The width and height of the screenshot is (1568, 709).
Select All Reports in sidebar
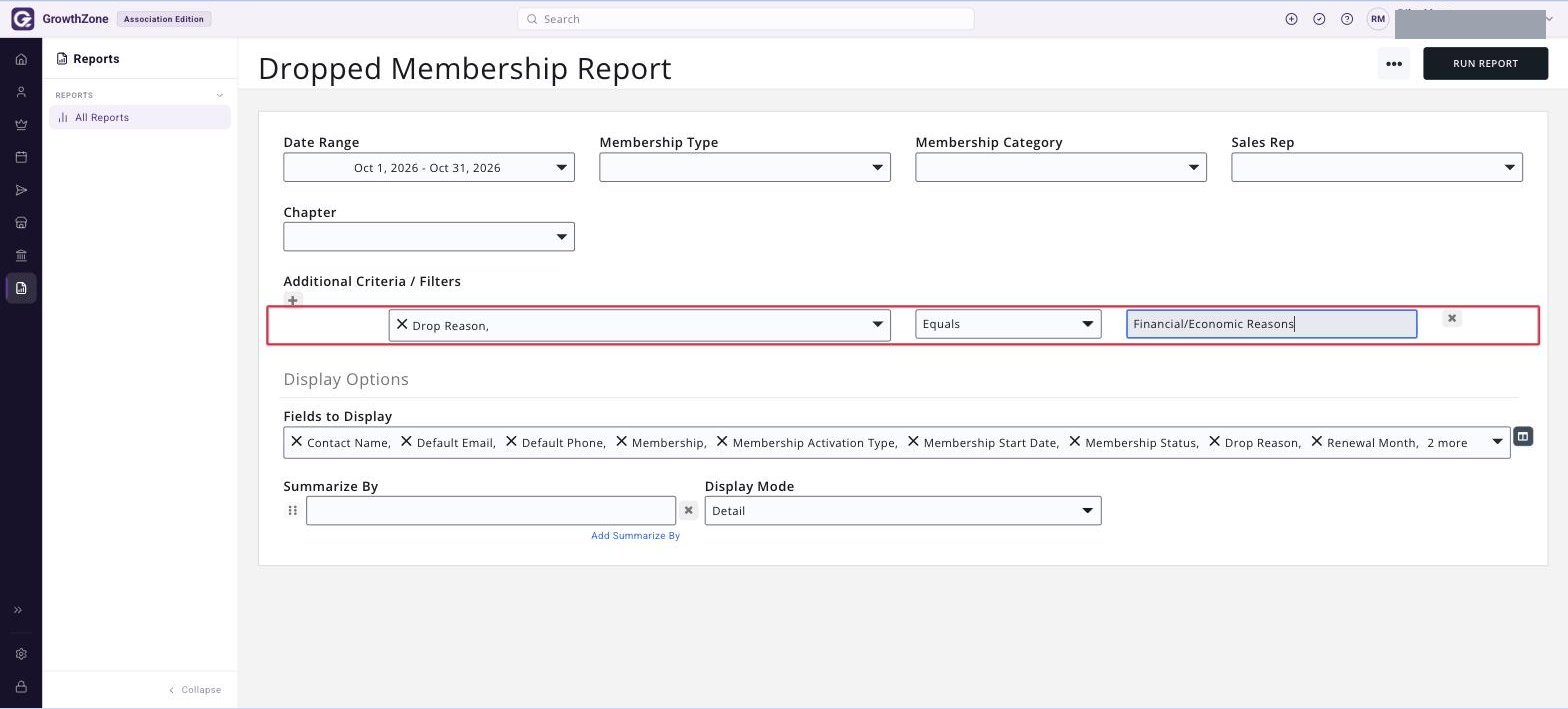(140, 117)
